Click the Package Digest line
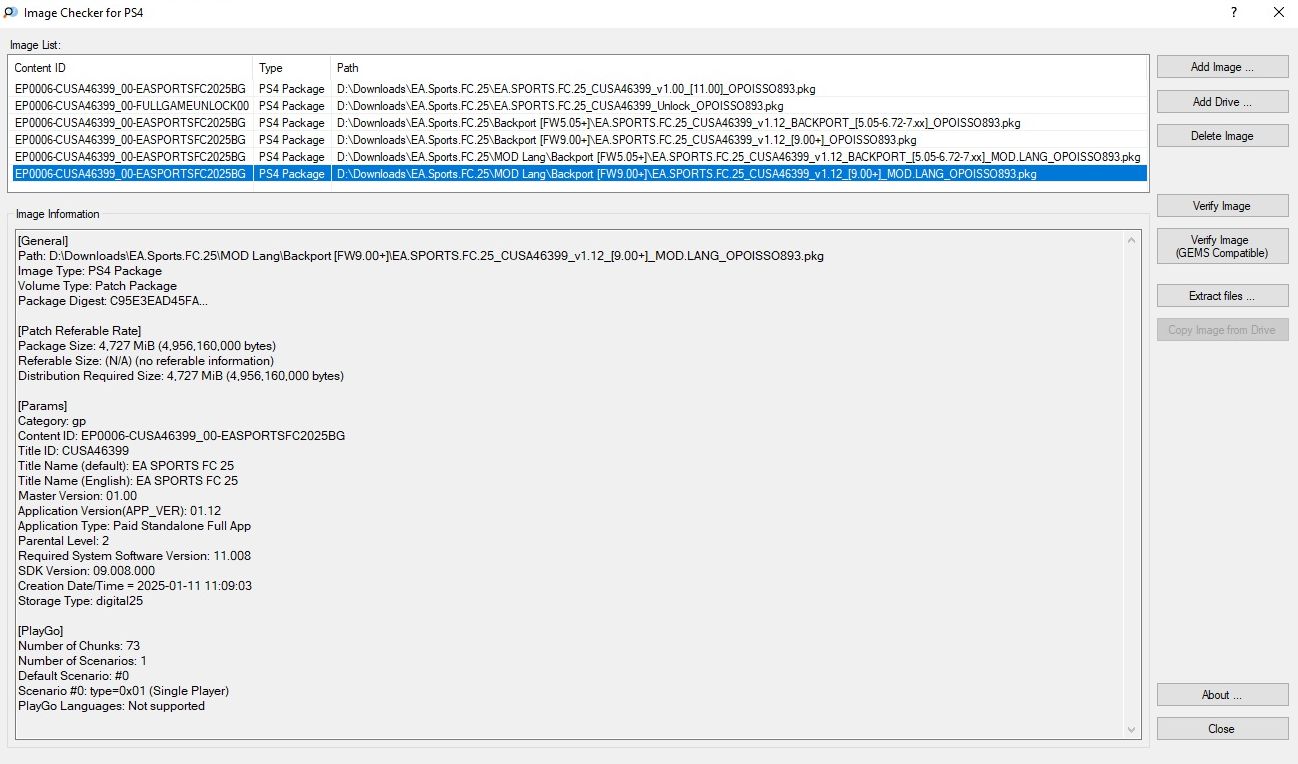 click(113, 301)
